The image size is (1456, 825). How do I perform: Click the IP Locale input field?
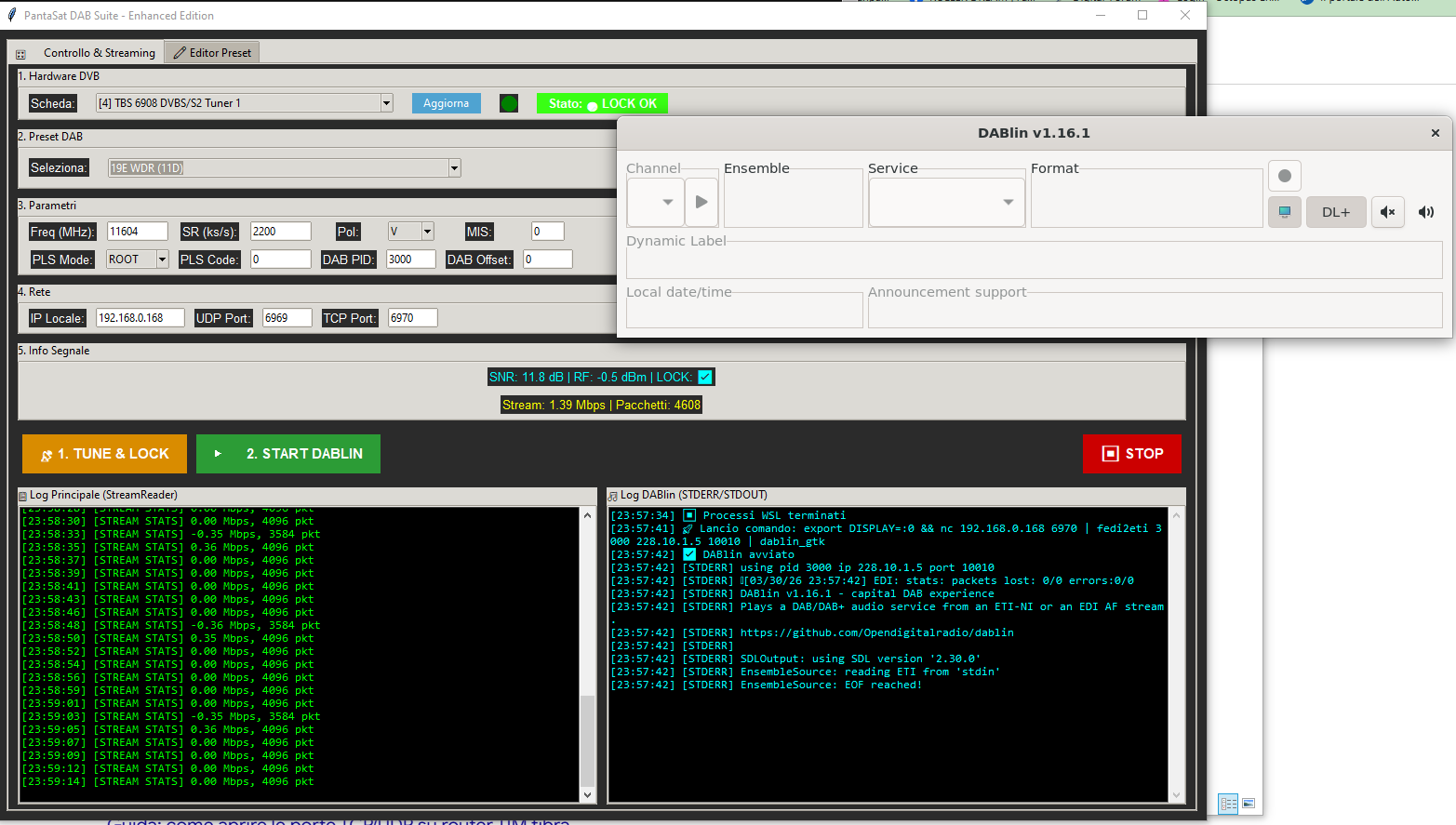140,318
